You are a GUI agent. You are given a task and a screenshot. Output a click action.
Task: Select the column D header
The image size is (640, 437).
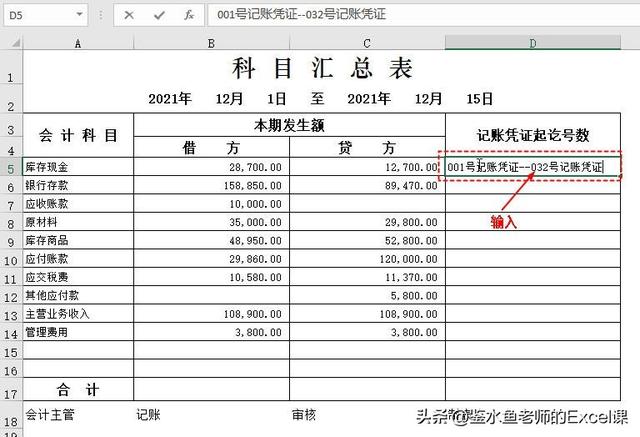coord(532,43)
